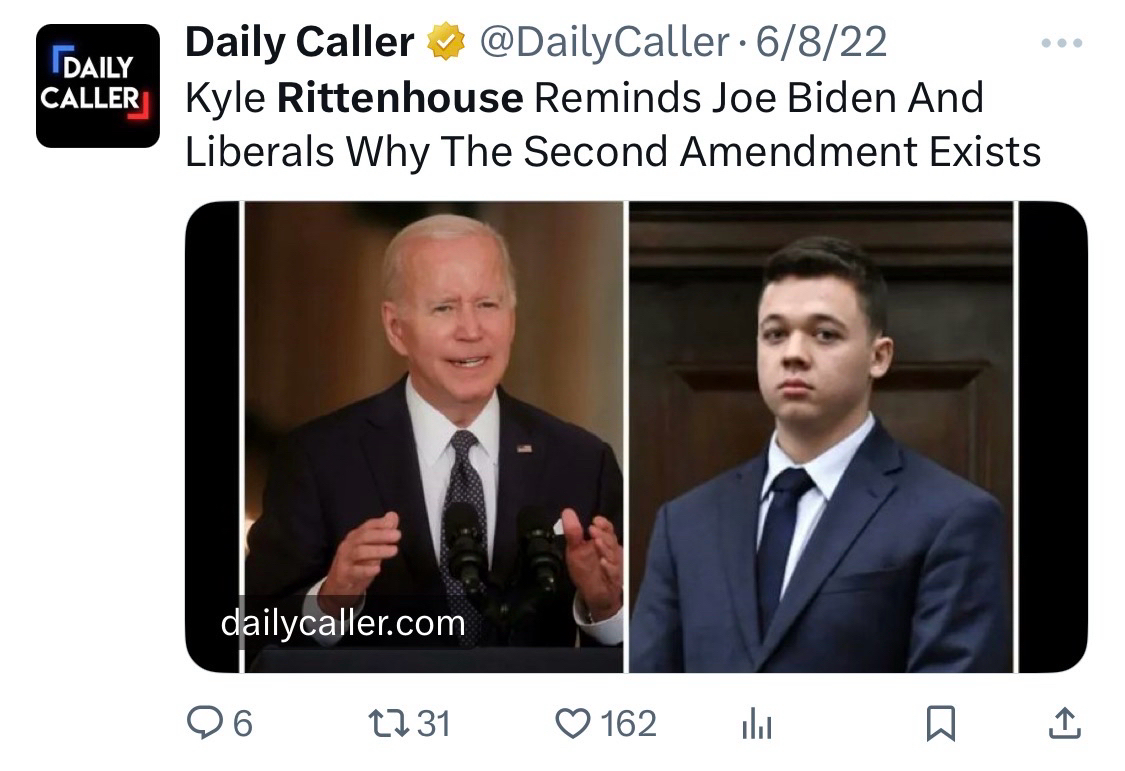Like the tweet with the heart icon
This screenshot has width=1125, height=771.
[573, 723]
